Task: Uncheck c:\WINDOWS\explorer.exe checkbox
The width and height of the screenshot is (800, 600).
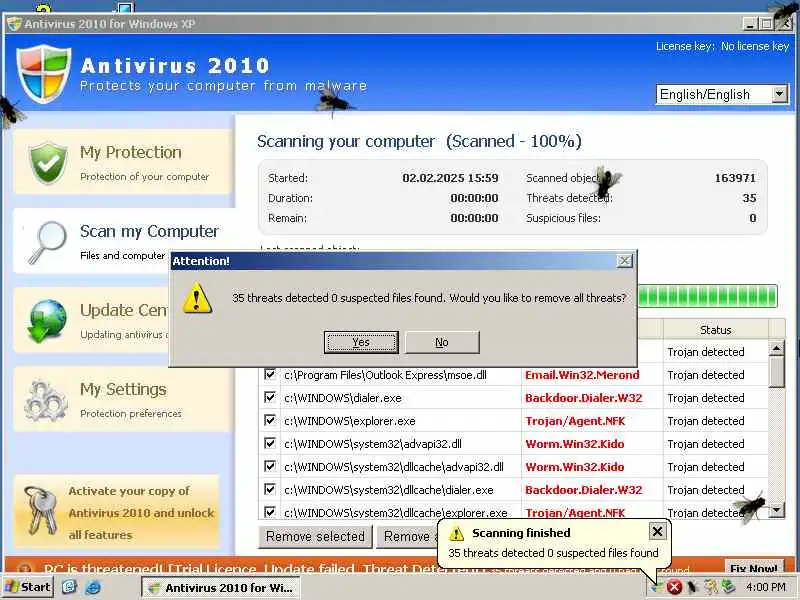Action: point(270,420)
